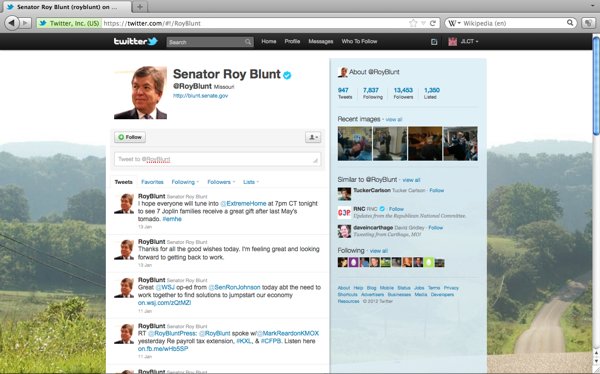This screenshot has width=600, height=374.
Task: Go to Twitter home via bird logo
Action: (x=136, y=41)
